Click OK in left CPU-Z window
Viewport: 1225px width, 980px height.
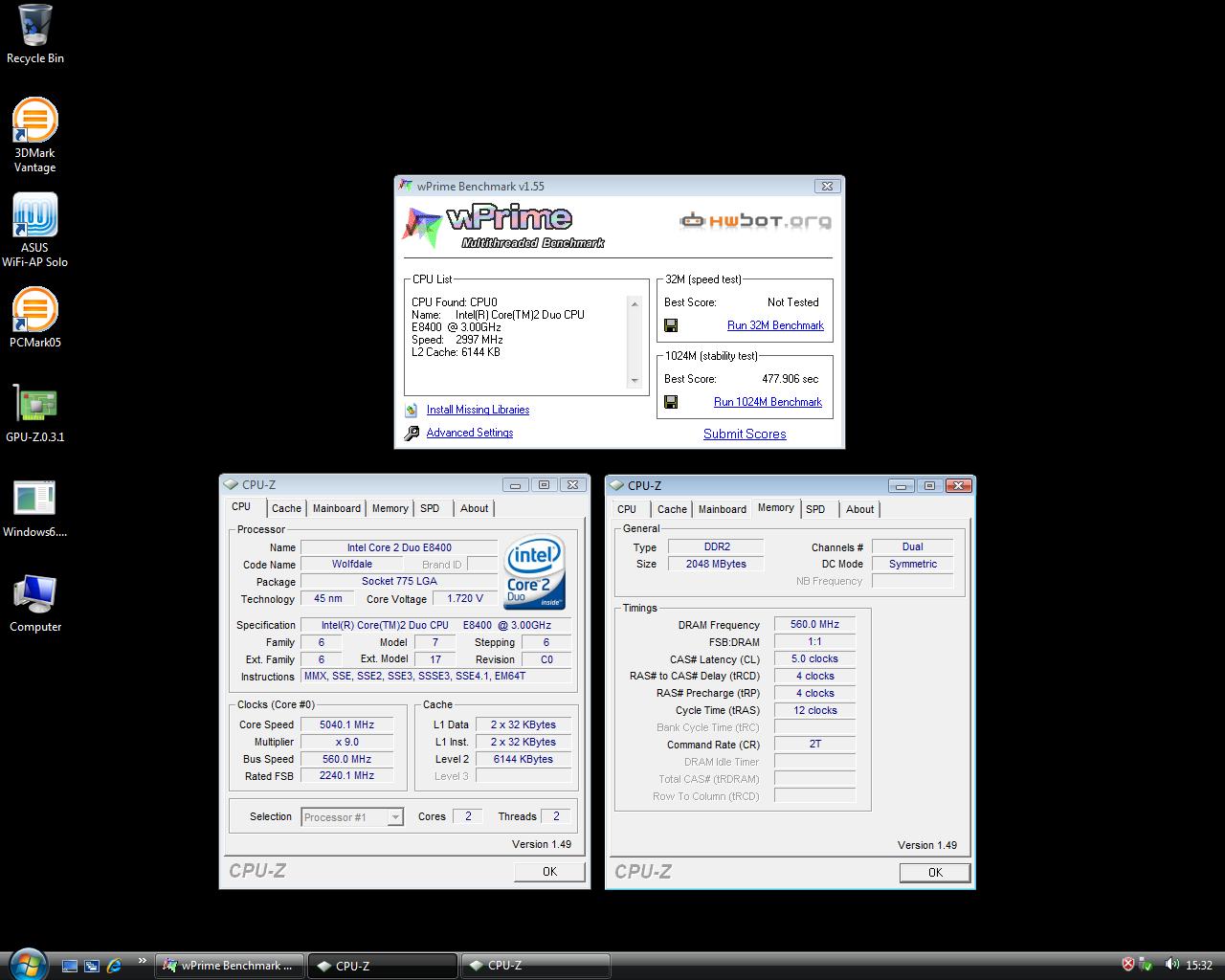(549, 872)
